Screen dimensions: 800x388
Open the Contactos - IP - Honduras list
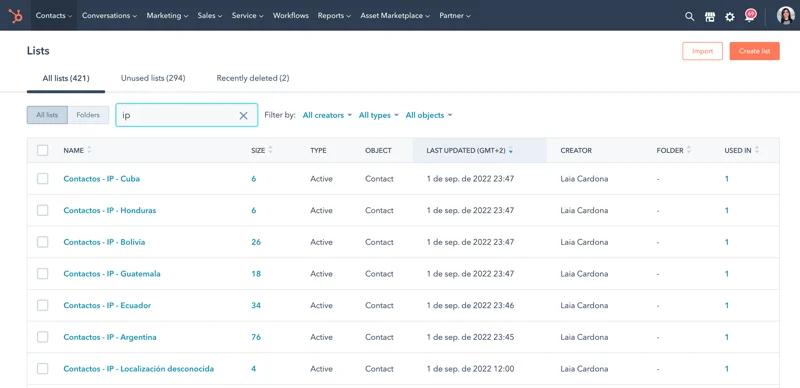coord(110,210)
